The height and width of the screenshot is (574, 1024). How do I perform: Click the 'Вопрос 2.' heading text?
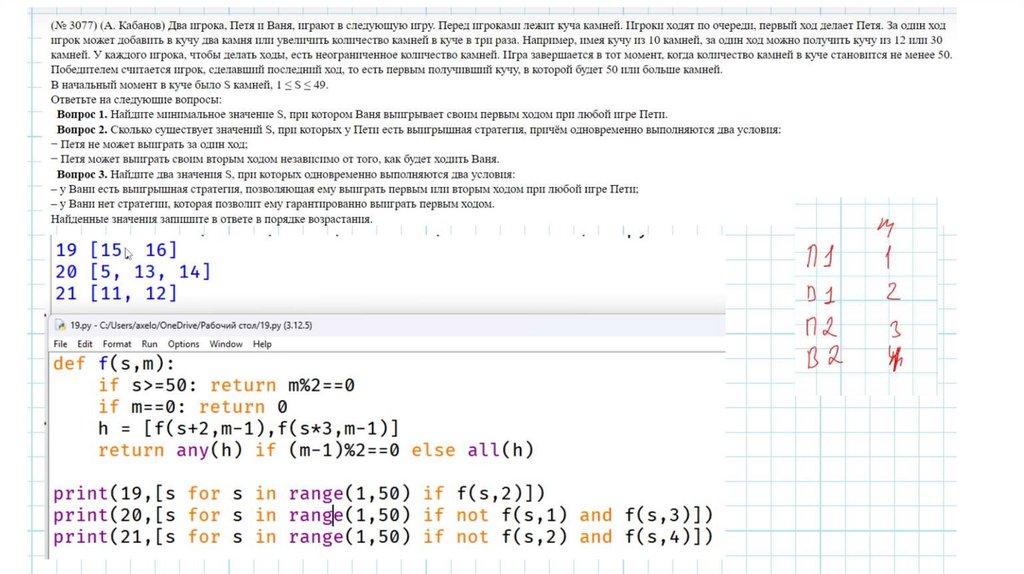pyautogui.click(x=82, y=129)
